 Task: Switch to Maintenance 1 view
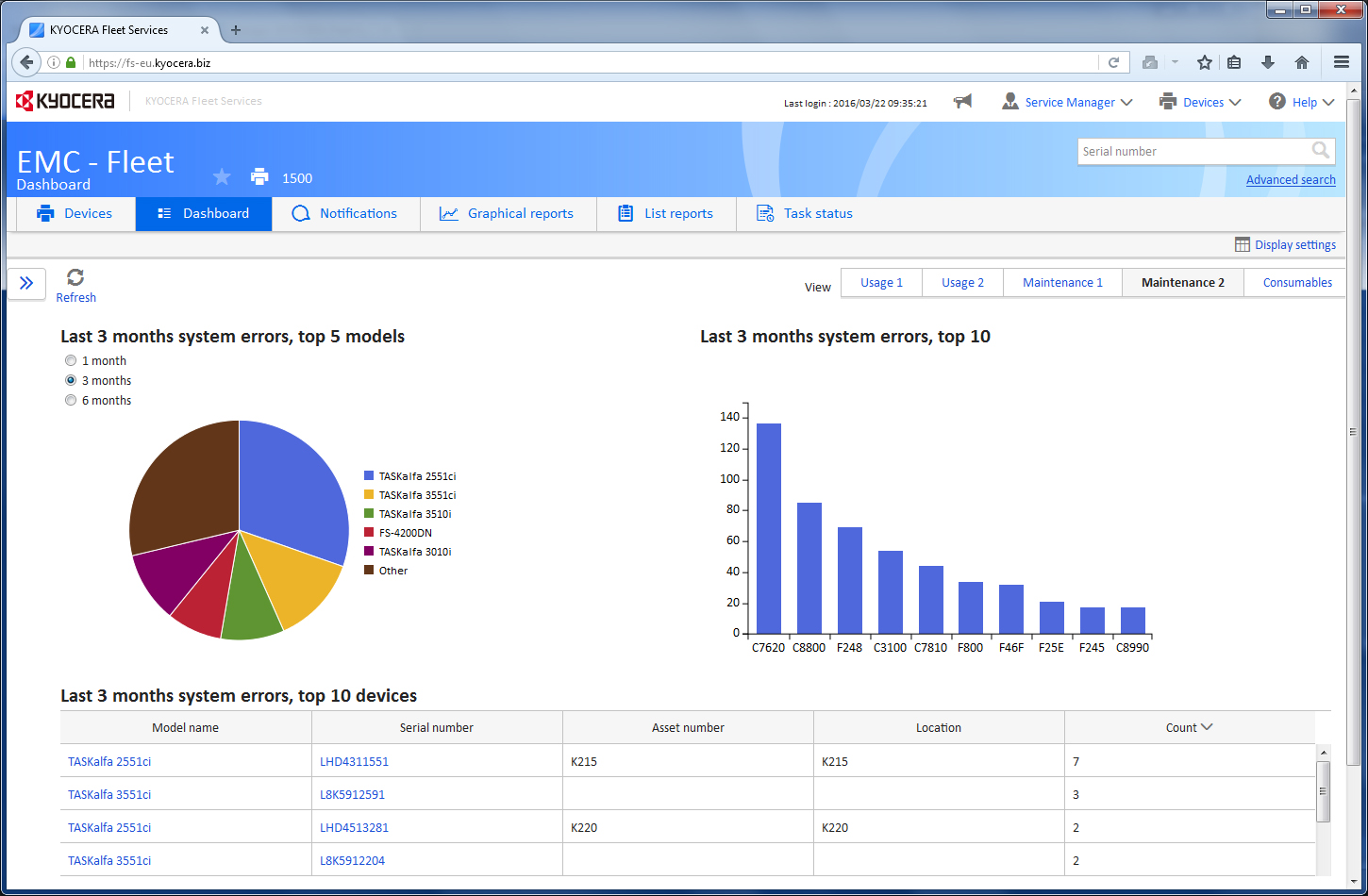(1062, 282)
